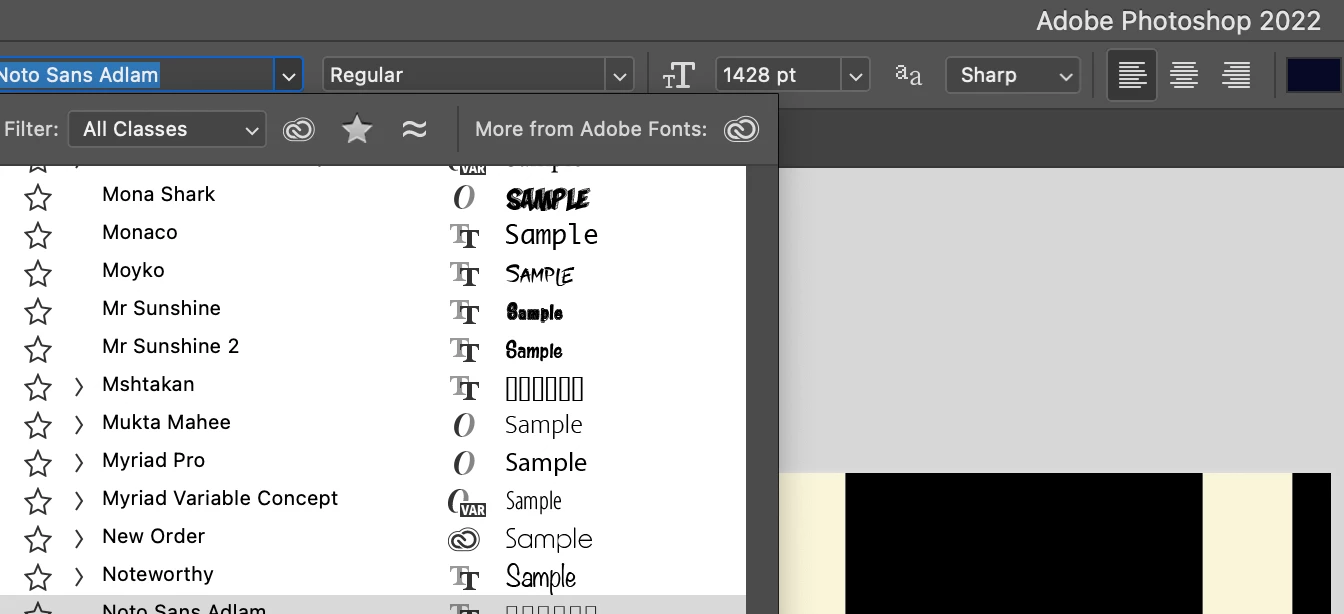Viewport: 1344px width, 614px height.
Task: Click the Adobe Fonts icon beside New Order
Action: tap(464, 540)
